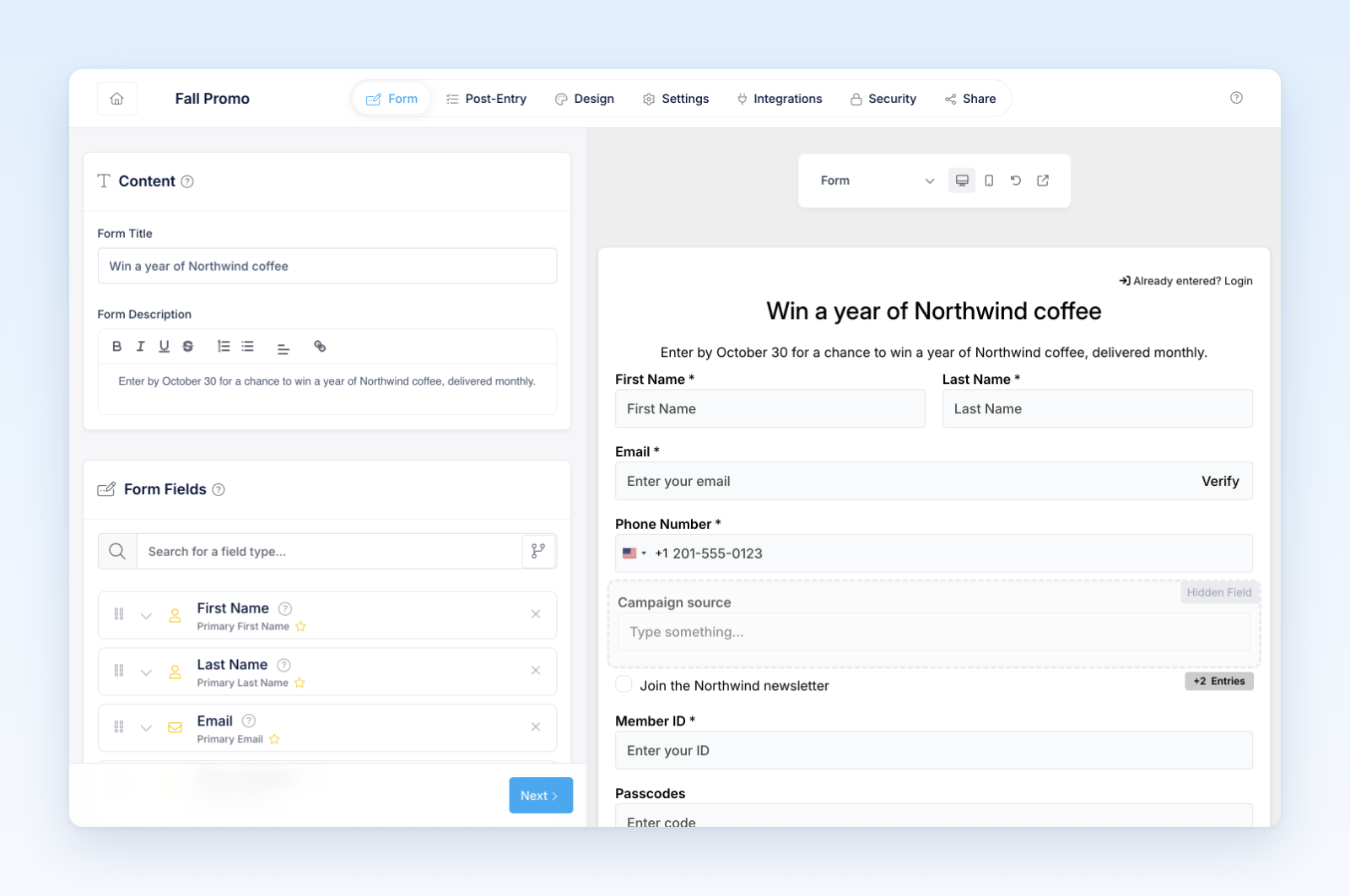Insert a bulleted list in description
Screen dimensions: 1350x896
pos(247,346)
